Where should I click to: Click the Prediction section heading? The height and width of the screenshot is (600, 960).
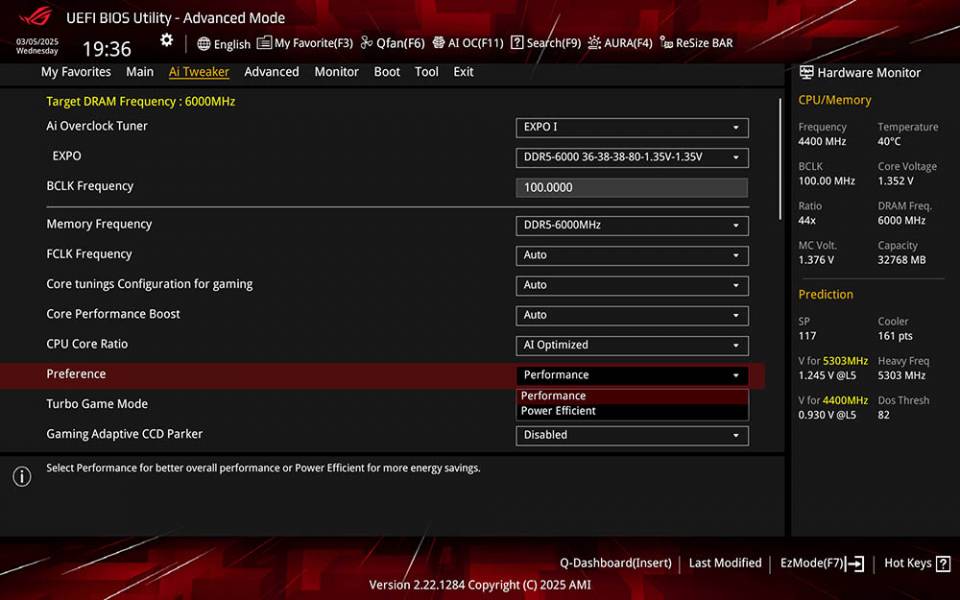coord(826,294)
